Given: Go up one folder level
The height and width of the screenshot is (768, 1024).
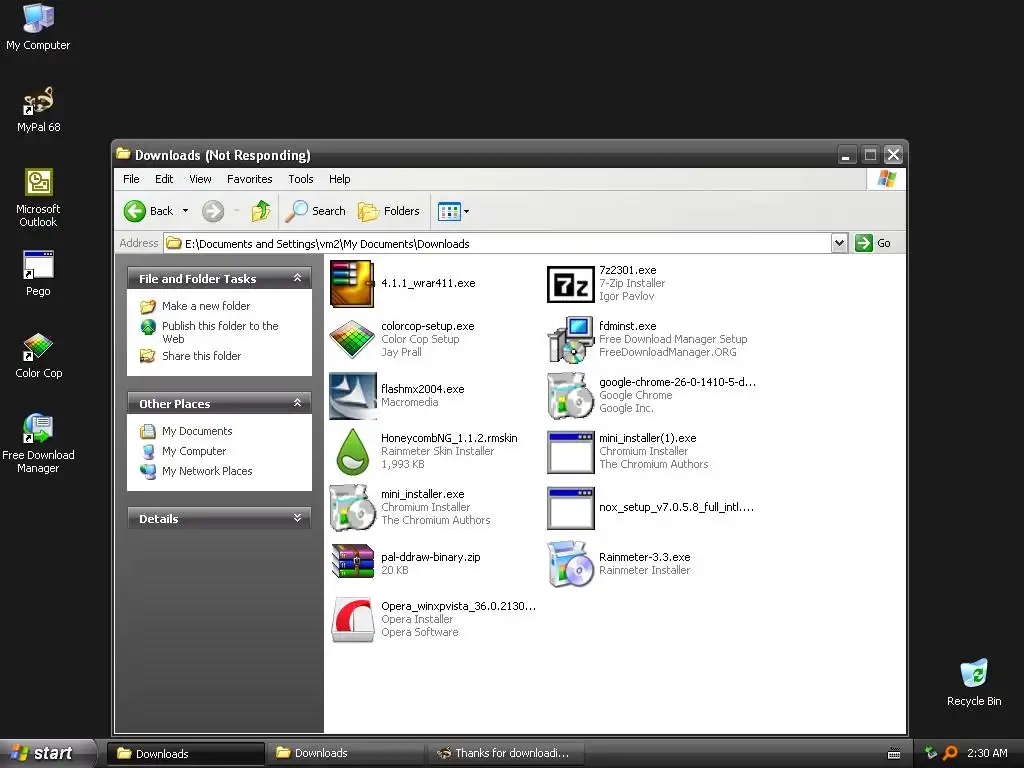Looking at the screenshot, I should pyautogui.click(x=261, y=211).
